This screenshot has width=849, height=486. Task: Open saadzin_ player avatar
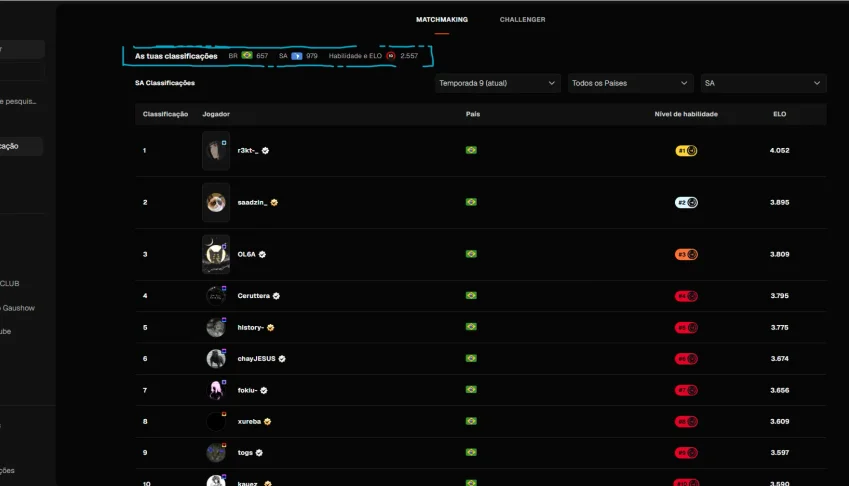point(216,202)
